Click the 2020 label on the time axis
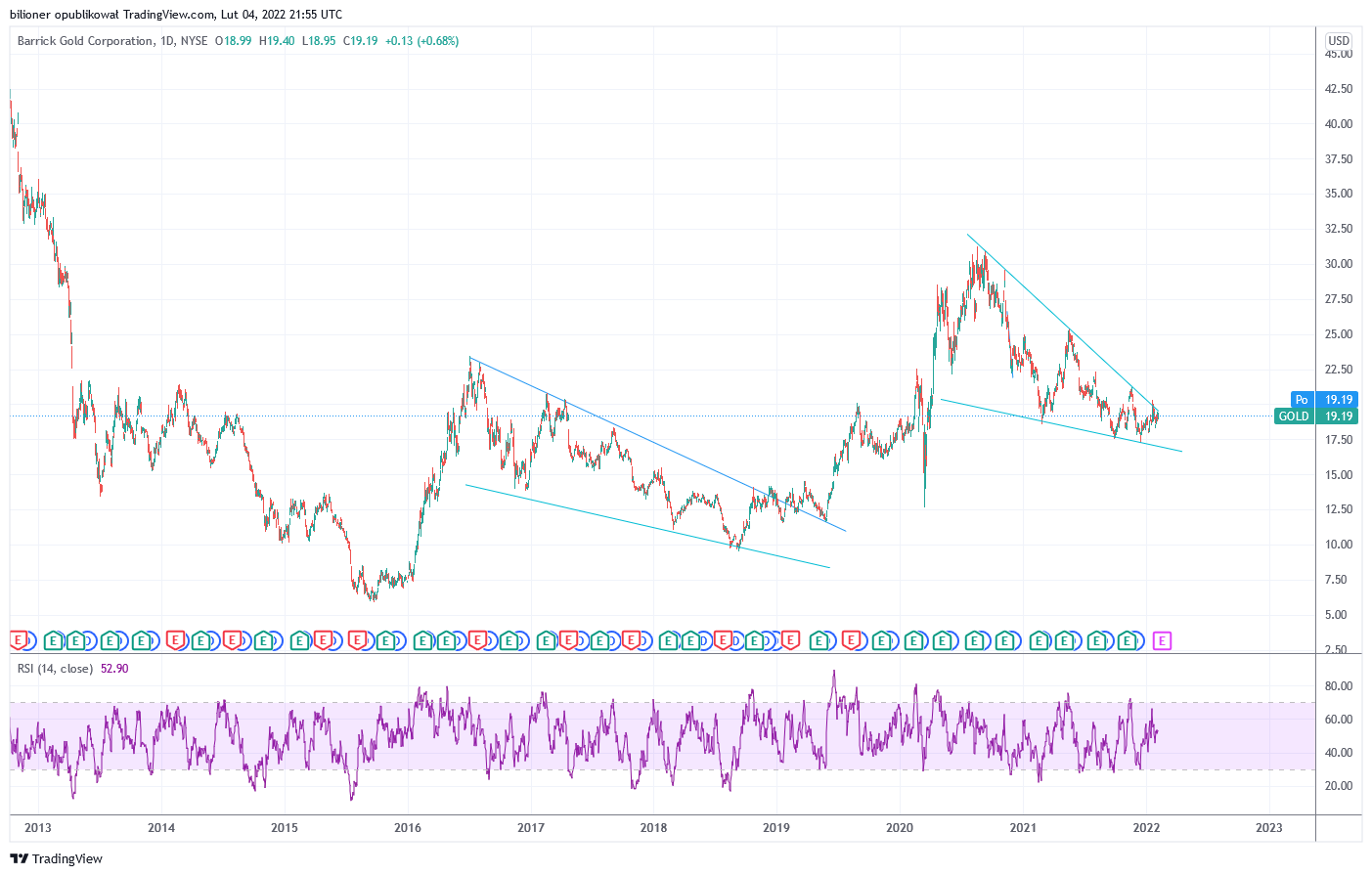 click(900, 828)
